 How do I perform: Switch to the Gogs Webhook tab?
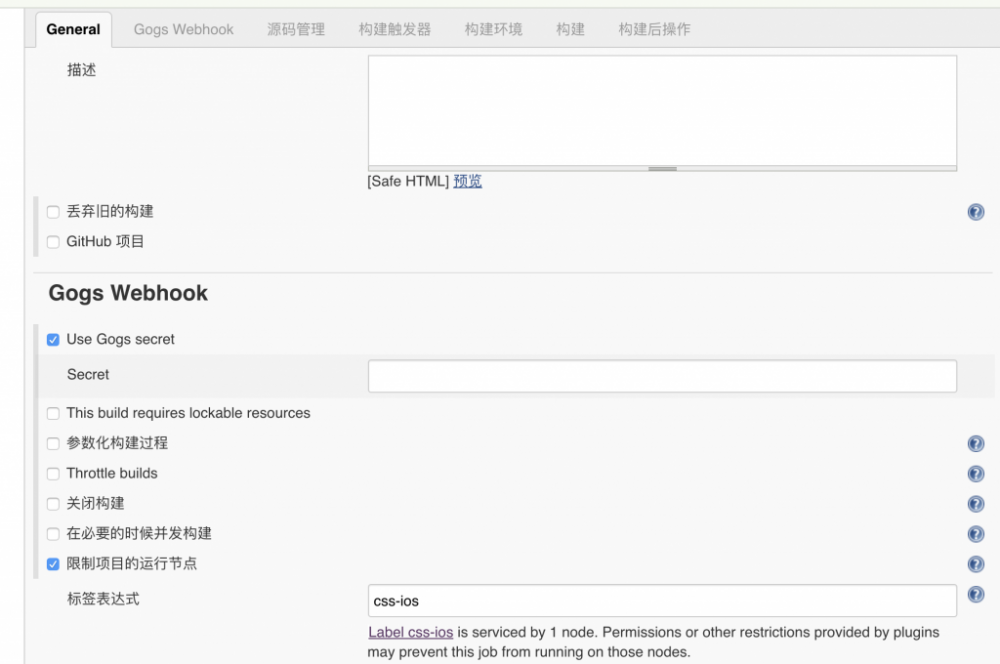tap(183, 29)
